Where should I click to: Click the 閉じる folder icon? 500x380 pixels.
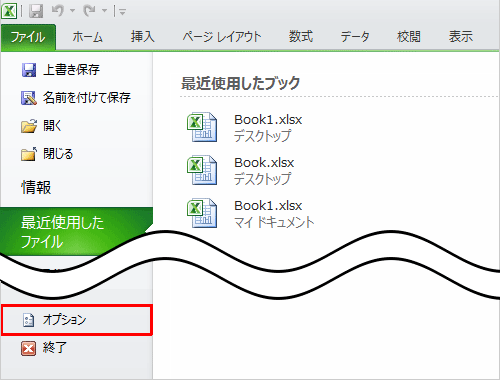[x=29, y=154]
